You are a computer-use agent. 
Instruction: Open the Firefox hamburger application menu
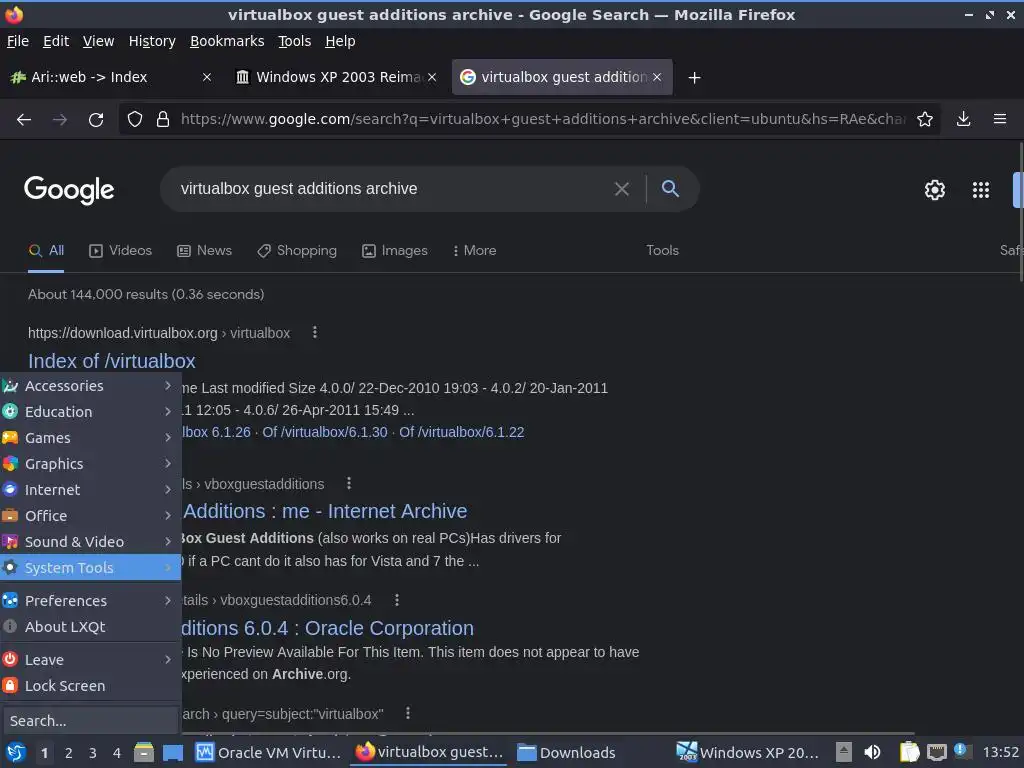point(1000,120)
